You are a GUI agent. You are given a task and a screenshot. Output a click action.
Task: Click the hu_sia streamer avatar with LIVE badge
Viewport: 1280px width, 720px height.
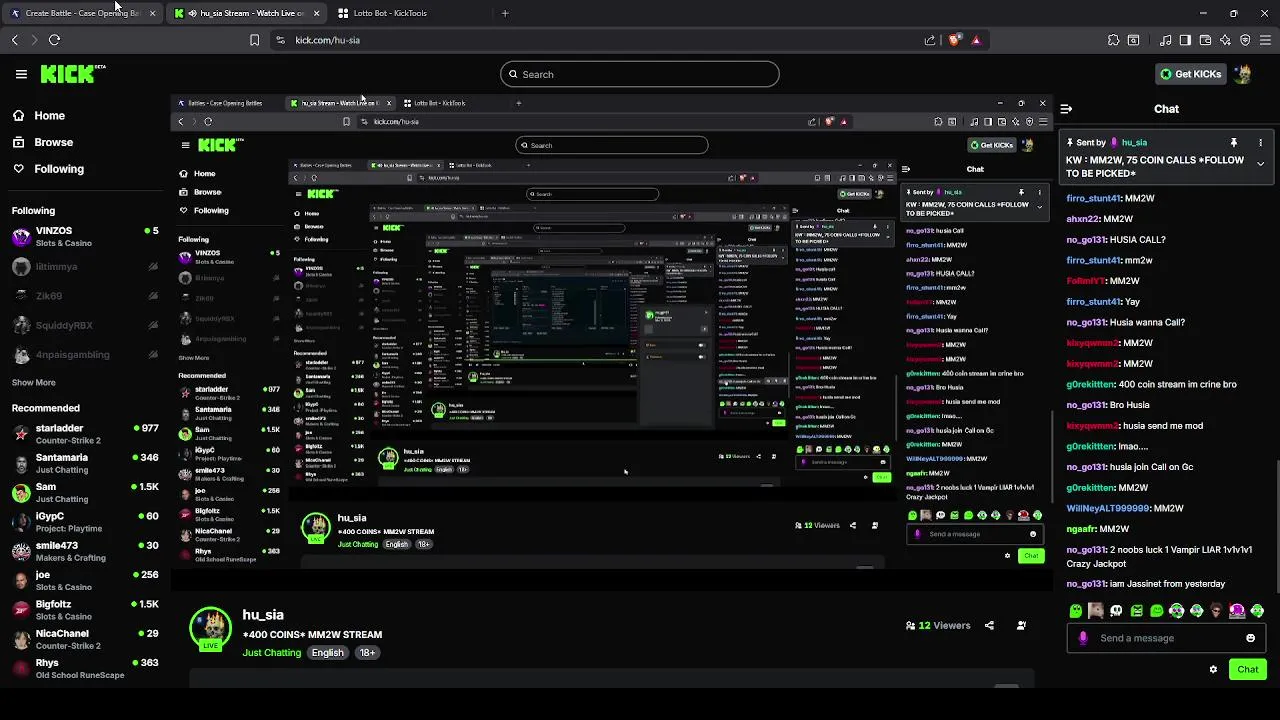pyautogui.click(x=210, y=629)
